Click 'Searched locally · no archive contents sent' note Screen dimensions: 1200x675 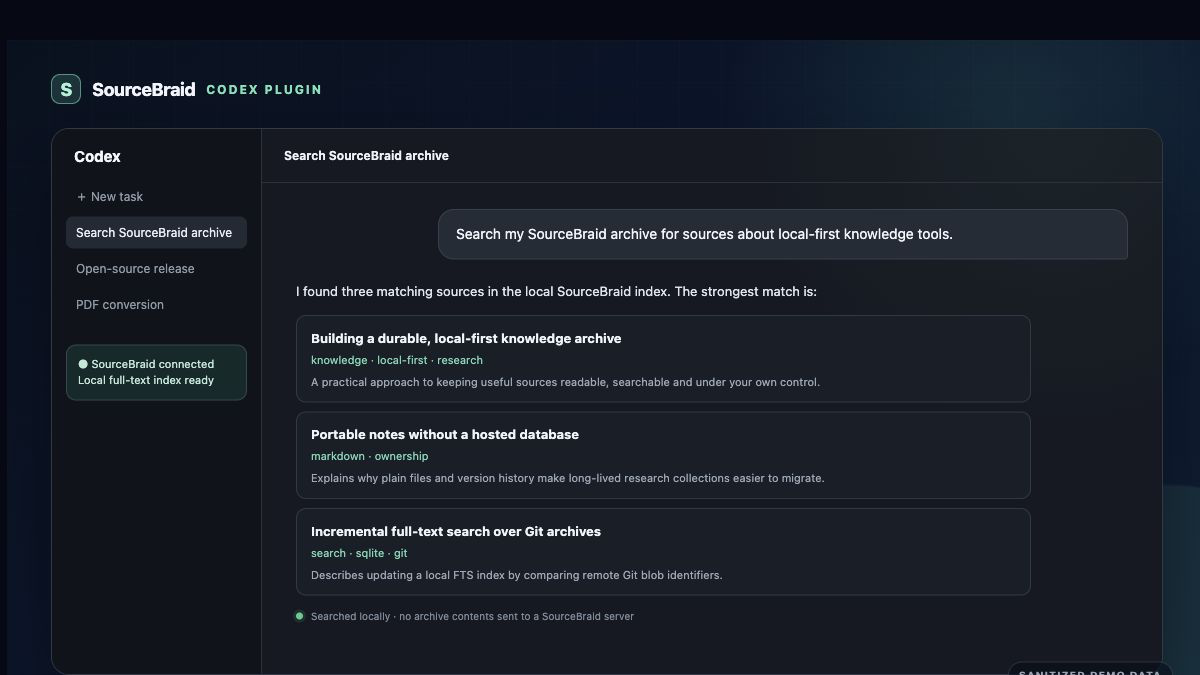click(x=472, y=616)
